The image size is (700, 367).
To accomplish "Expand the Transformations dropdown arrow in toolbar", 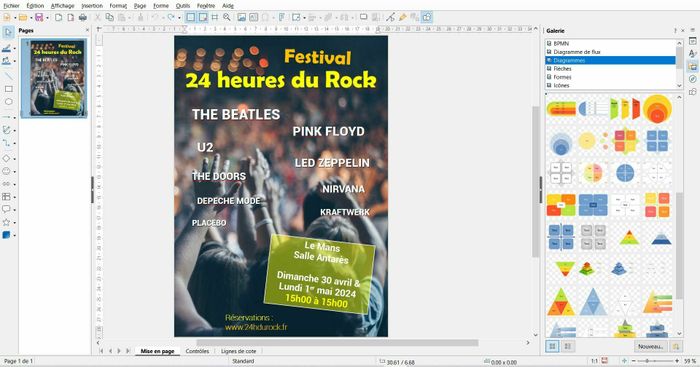I will click(304, 17).
